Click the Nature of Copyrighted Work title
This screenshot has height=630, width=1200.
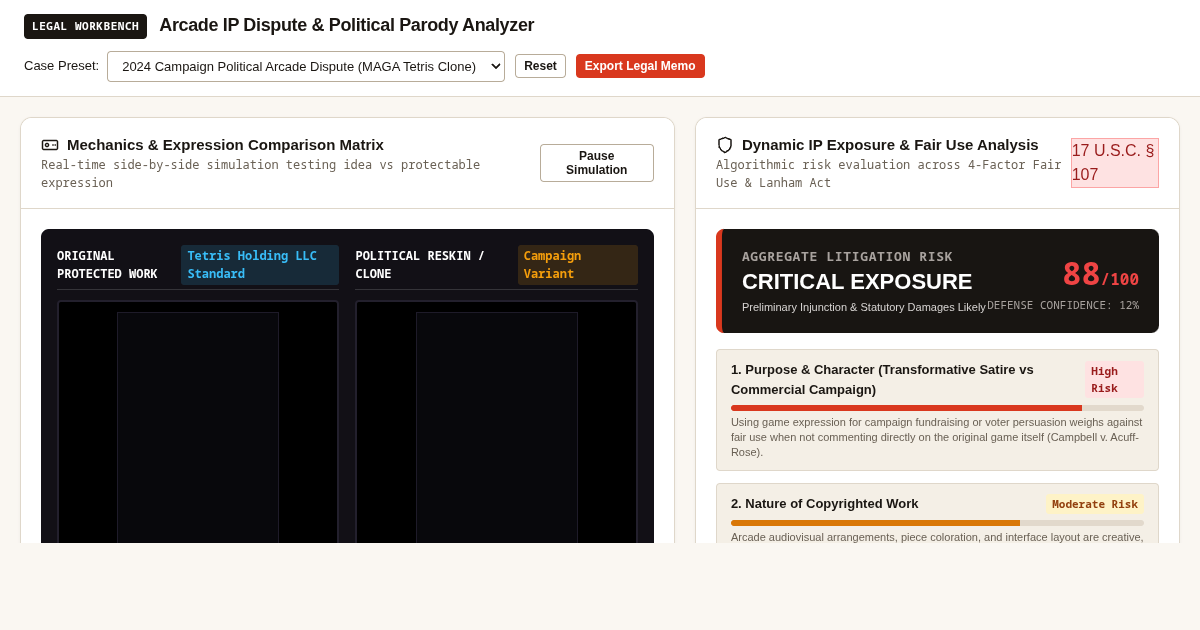coord(824,504)
